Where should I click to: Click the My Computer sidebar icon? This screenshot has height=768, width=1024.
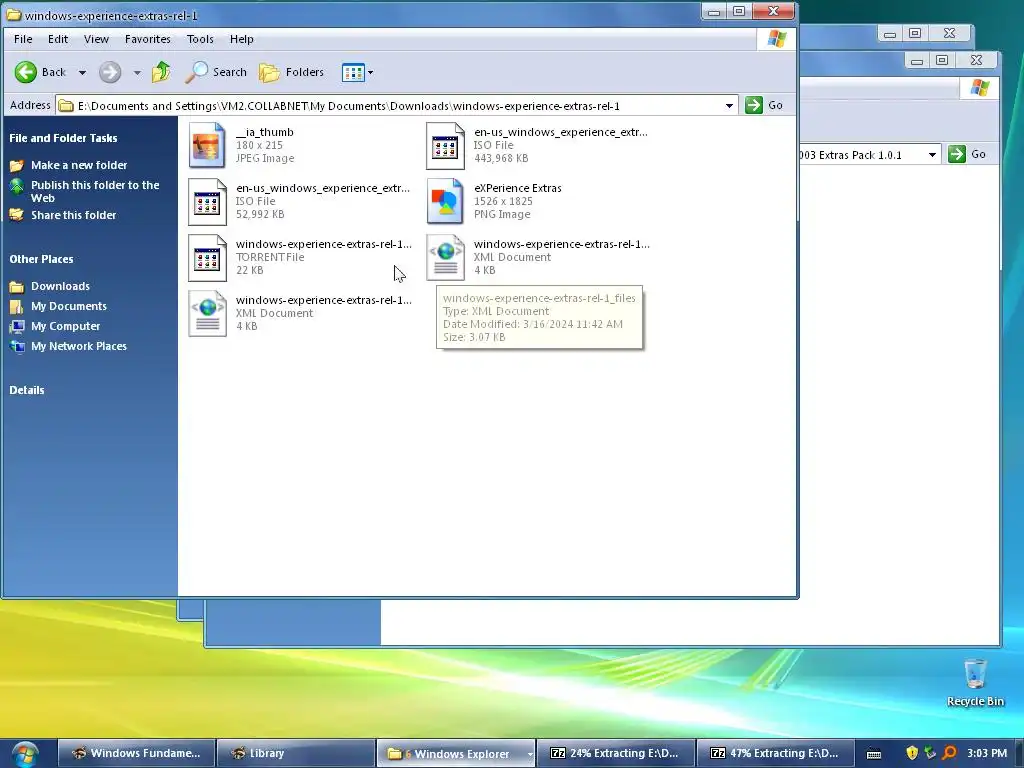point(17,326)
